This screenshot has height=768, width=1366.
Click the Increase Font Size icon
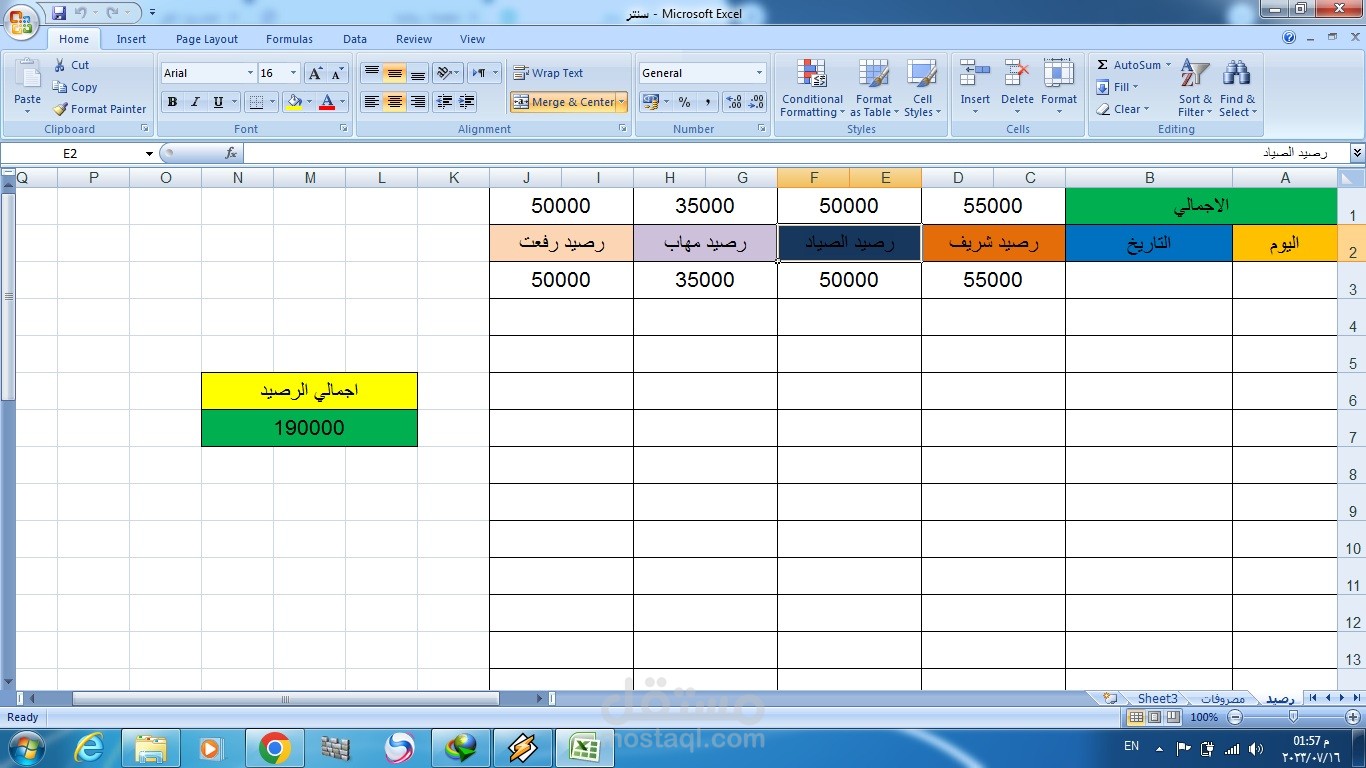coord(315,73)
